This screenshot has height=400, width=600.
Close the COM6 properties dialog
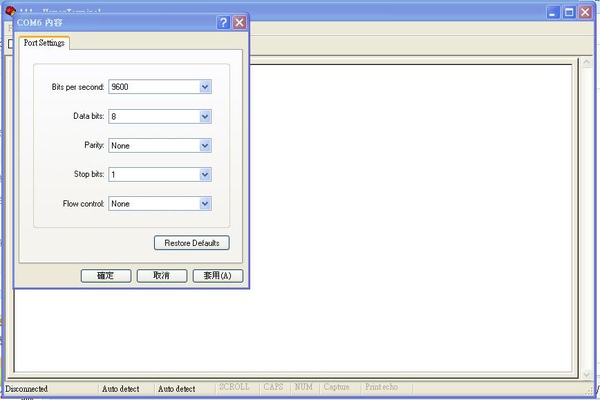coord(240,23)
